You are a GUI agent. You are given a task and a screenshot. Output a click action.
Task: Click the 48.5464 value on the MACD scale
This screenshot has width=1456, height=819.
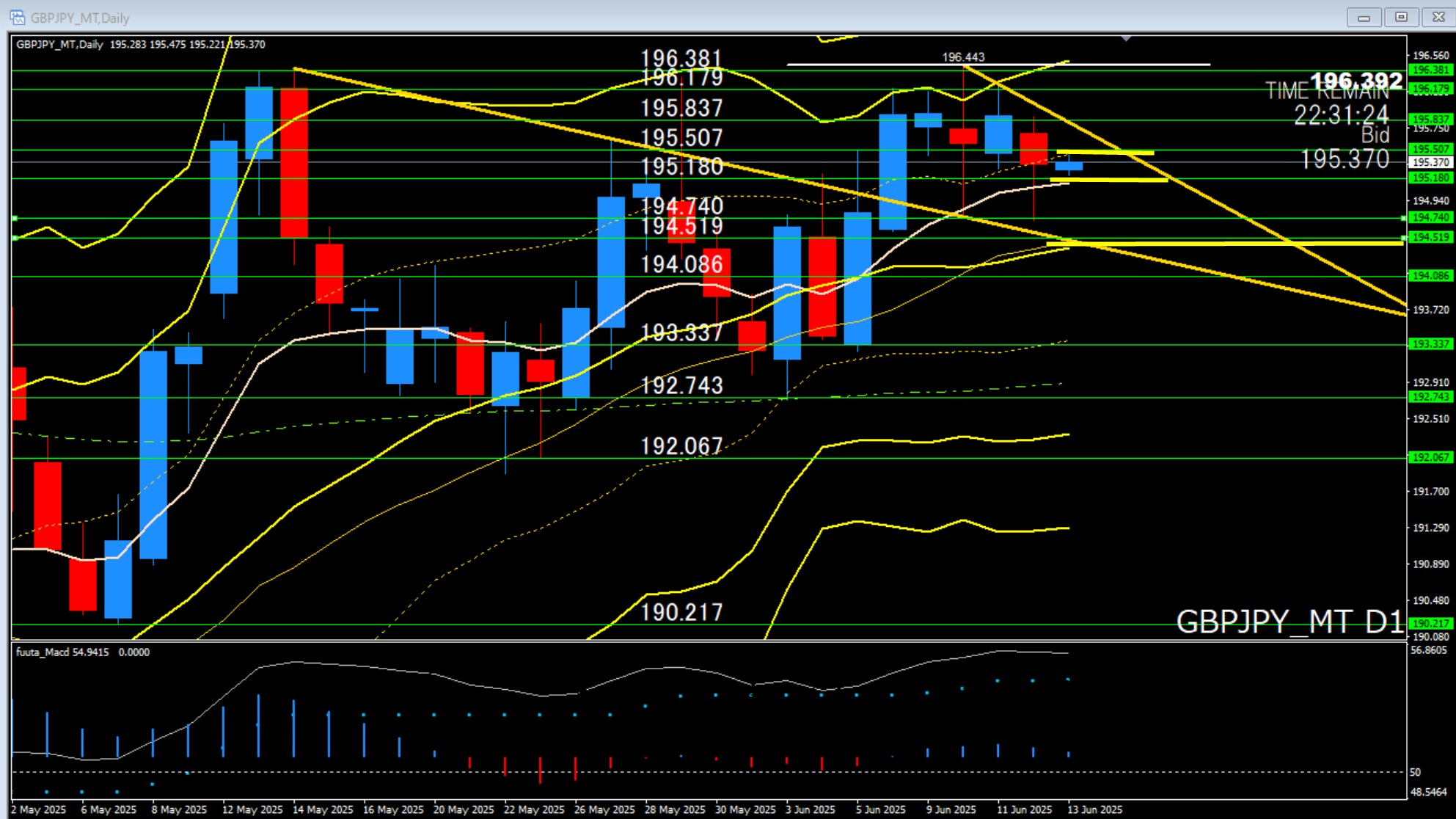coord(1429,792)
